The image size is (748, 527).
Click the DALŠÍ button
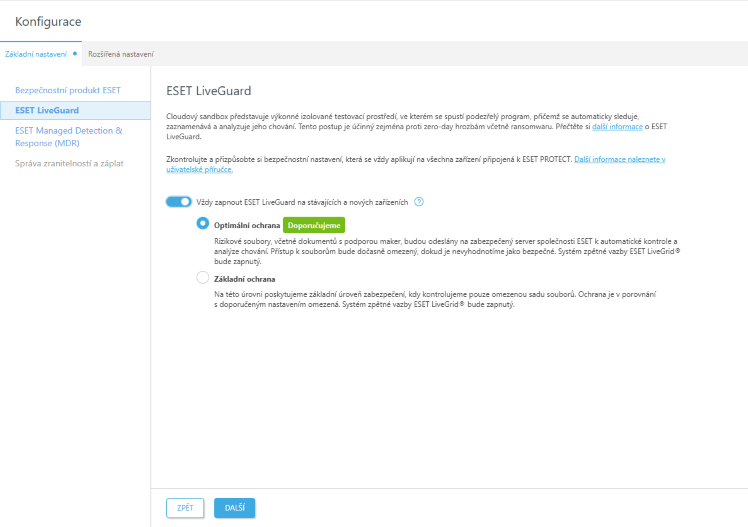click(x=235, y=508)
